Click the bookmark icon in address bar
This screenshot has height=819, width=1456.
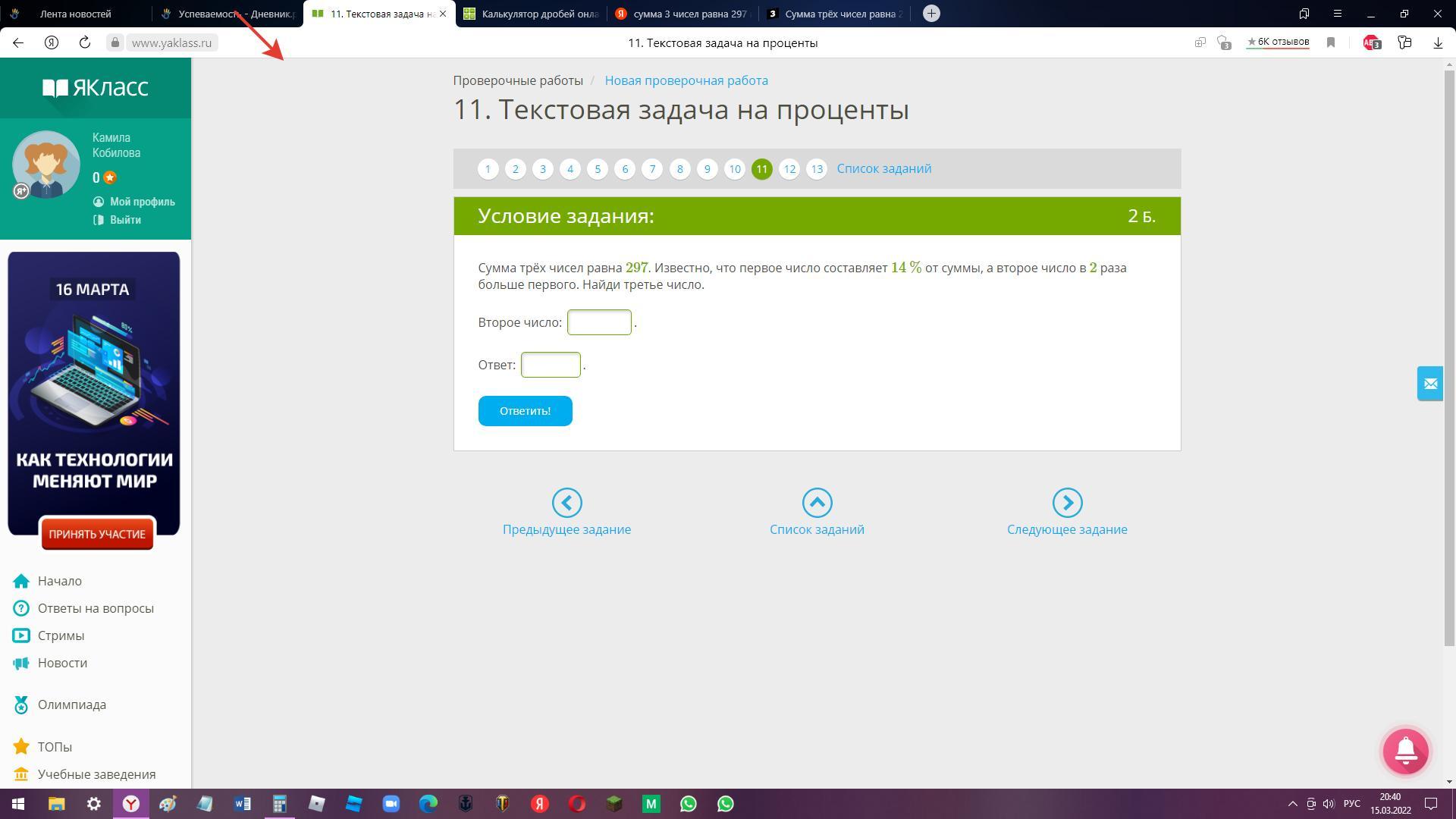point(1330,42)
